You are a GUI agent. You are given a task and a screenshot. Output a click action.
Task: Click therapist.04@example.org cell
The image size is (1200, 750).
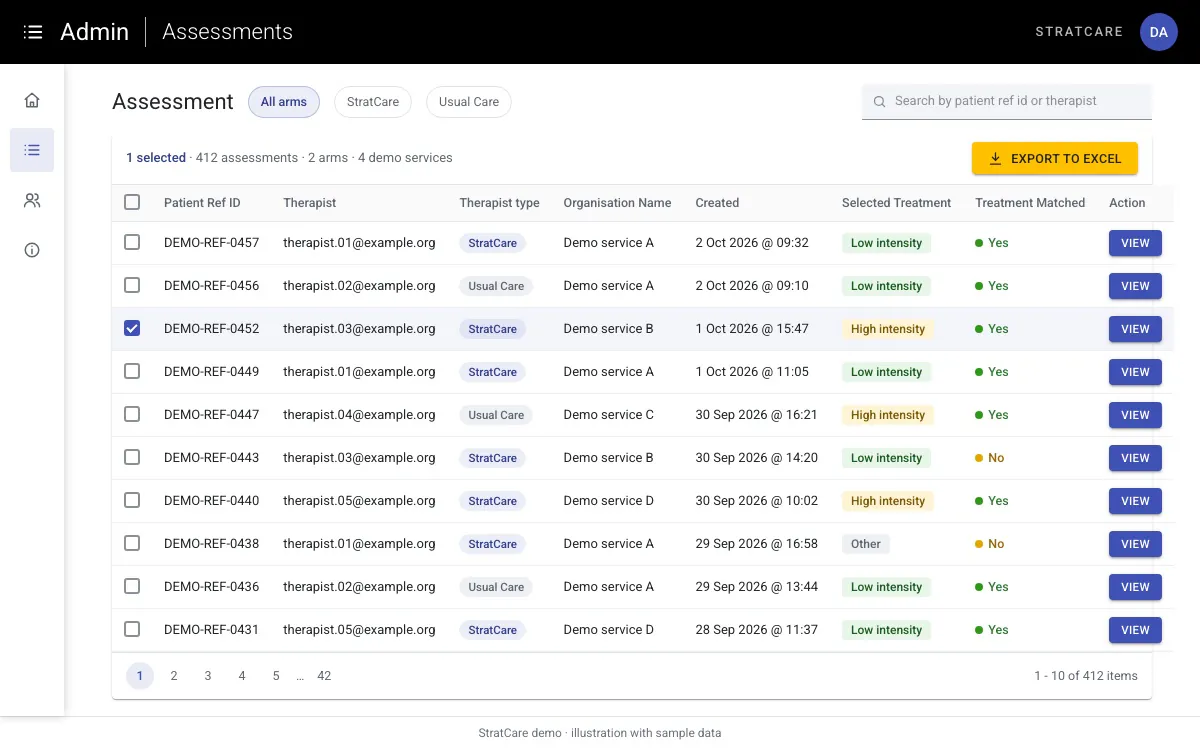pos(359,415)
